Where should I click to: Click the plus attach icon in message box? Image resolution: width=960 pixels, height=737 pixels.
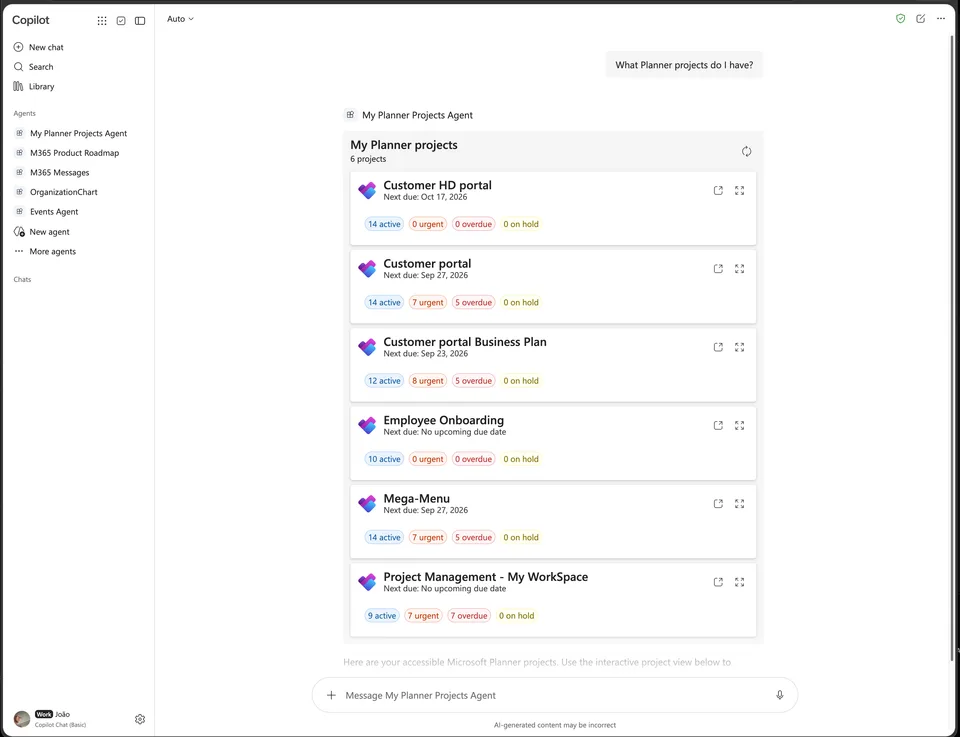pos(331,695)
